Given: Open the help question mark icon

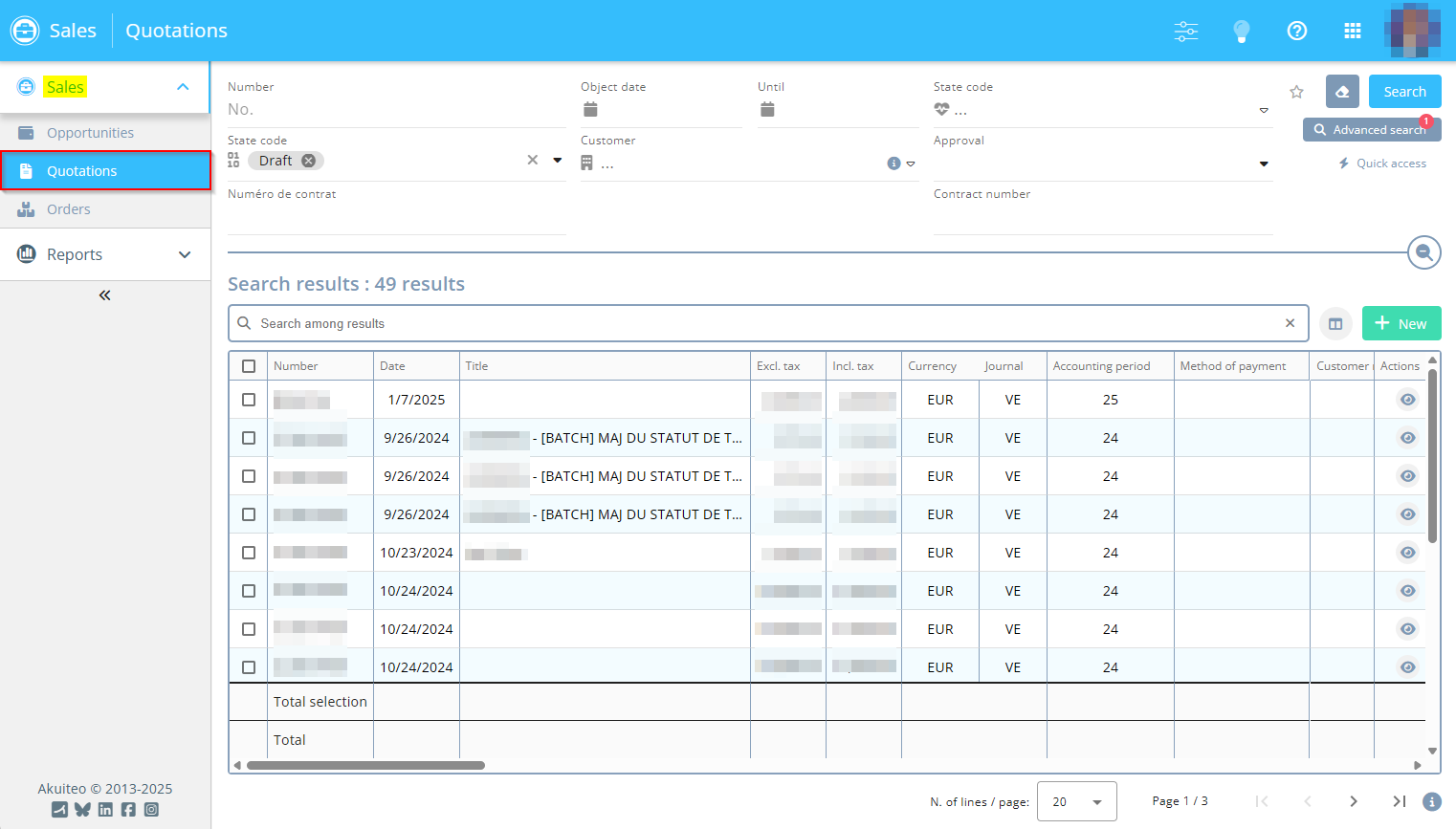Looking at the screenshot, I should [1296, 32].
